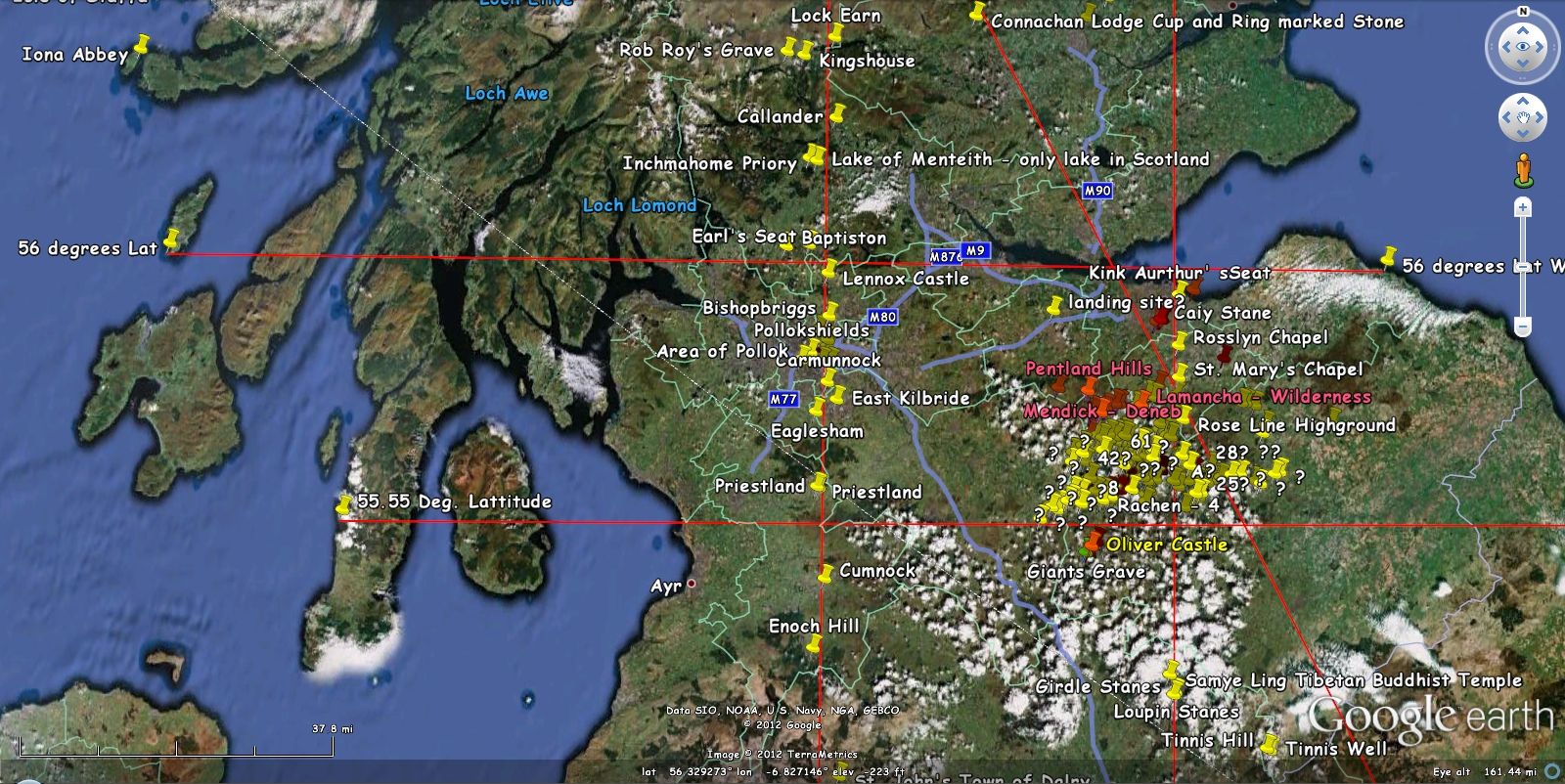Screen dimensions: 1565x784
Task: Click the Rose Line Highground label
Action: click(x=1297, y=425)
